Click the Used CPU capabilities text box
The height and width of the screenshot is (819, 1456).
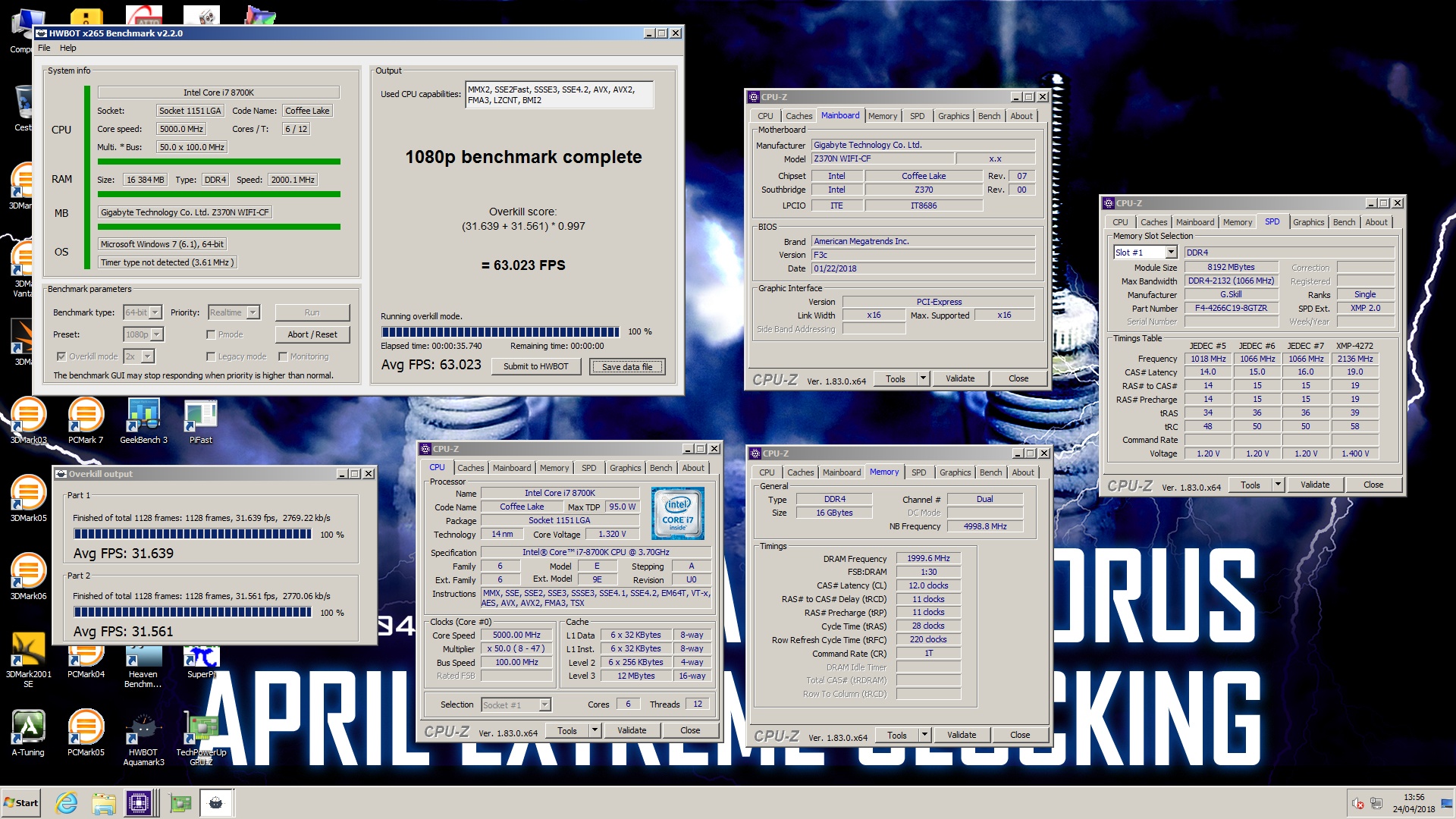tap(559, 95)
